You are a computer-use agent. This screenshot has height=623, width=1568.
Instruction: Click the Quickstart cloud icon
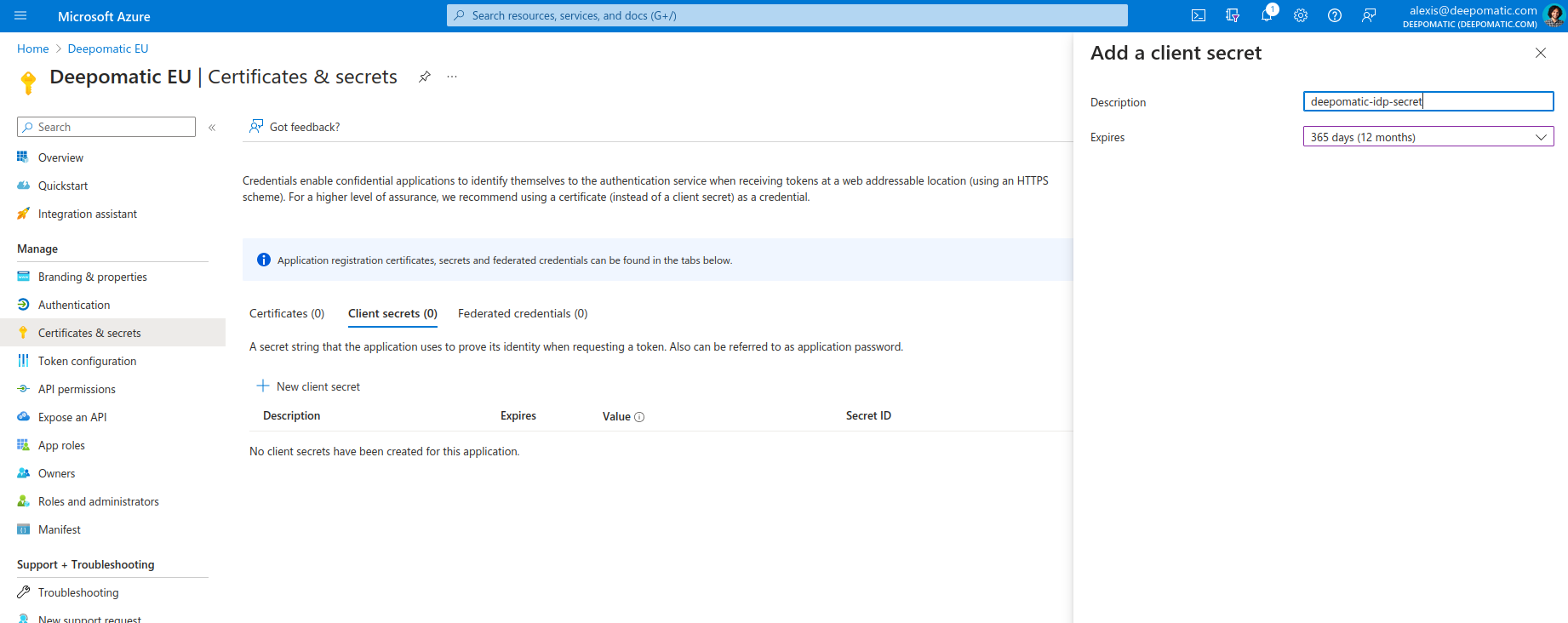[23, 186]
